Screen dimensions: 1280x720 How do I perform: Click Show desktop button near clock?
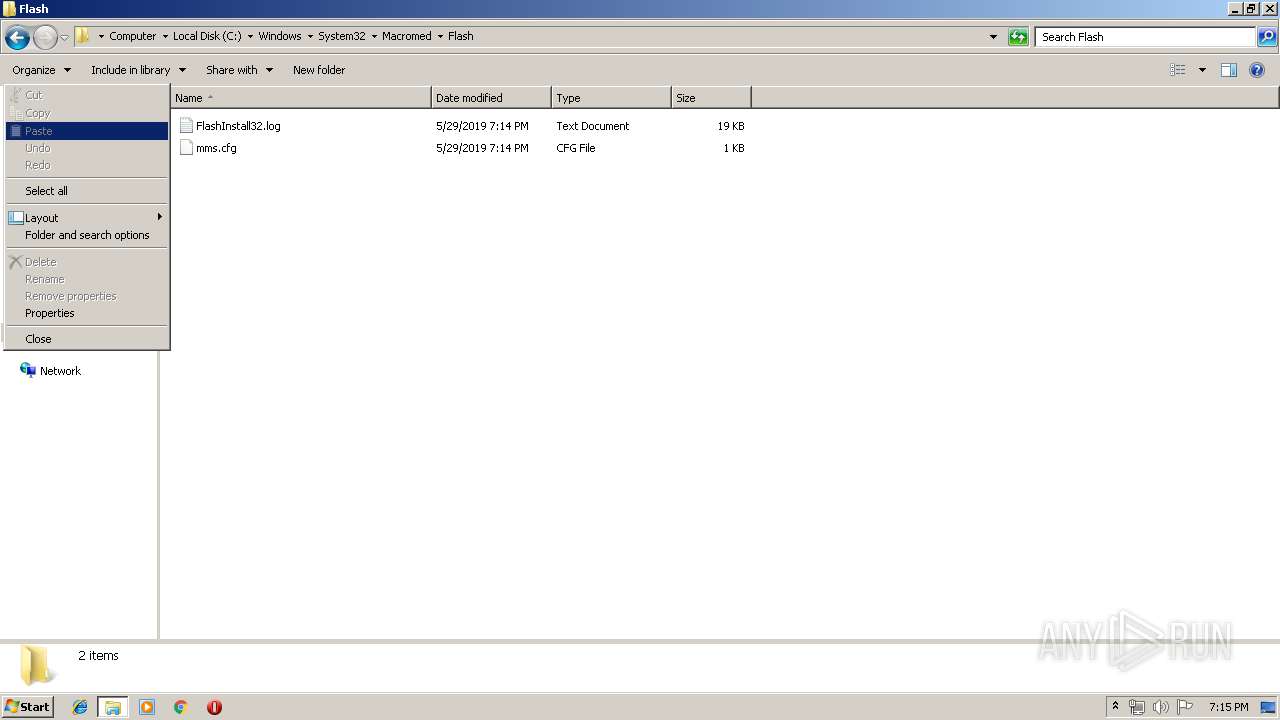[x=1269, y=707]
